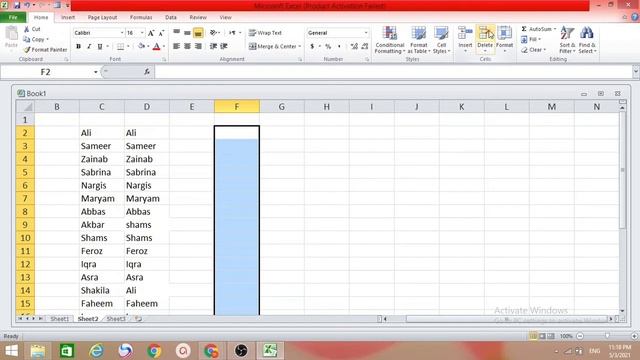The height and width of the screenshot is (360, 640).
Task: Click the Orientation text angle icon
Action: tap(213, 33)
